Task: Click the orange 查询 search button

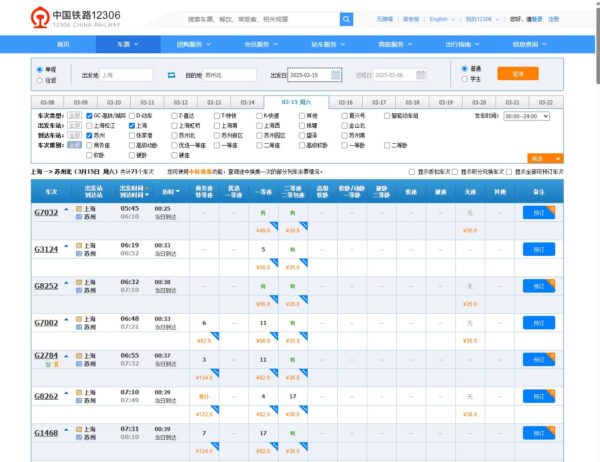Action: (x=517, y=74)
